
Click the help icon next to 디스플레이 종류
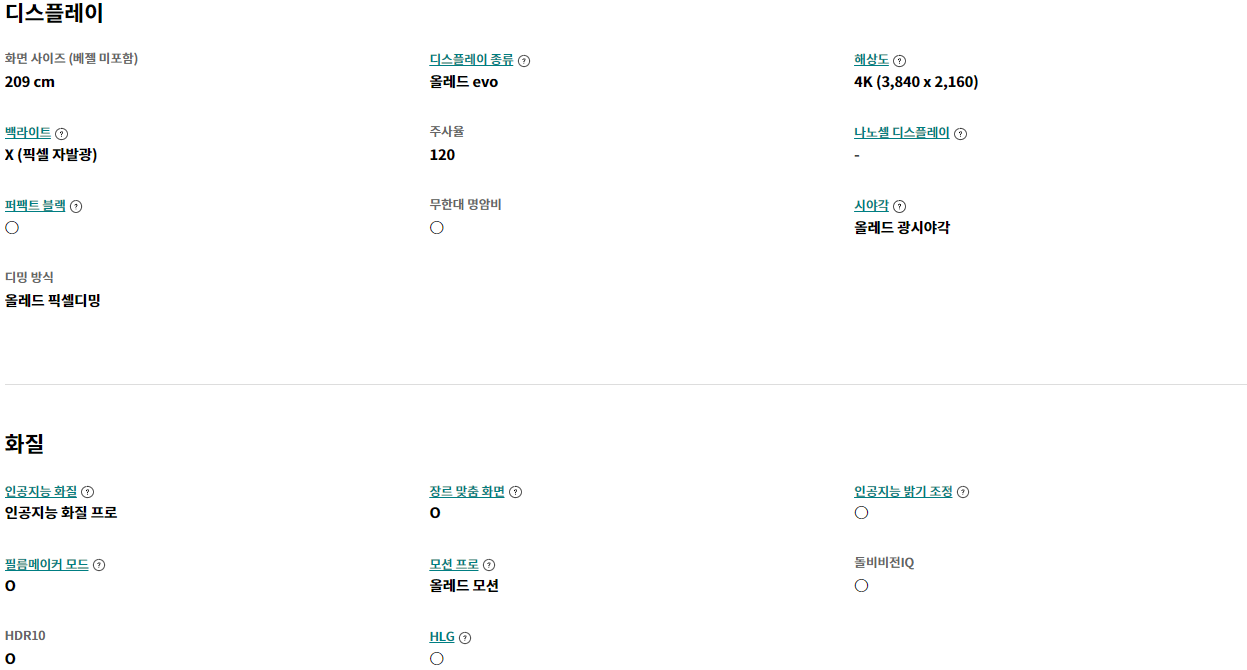point(524,61)
